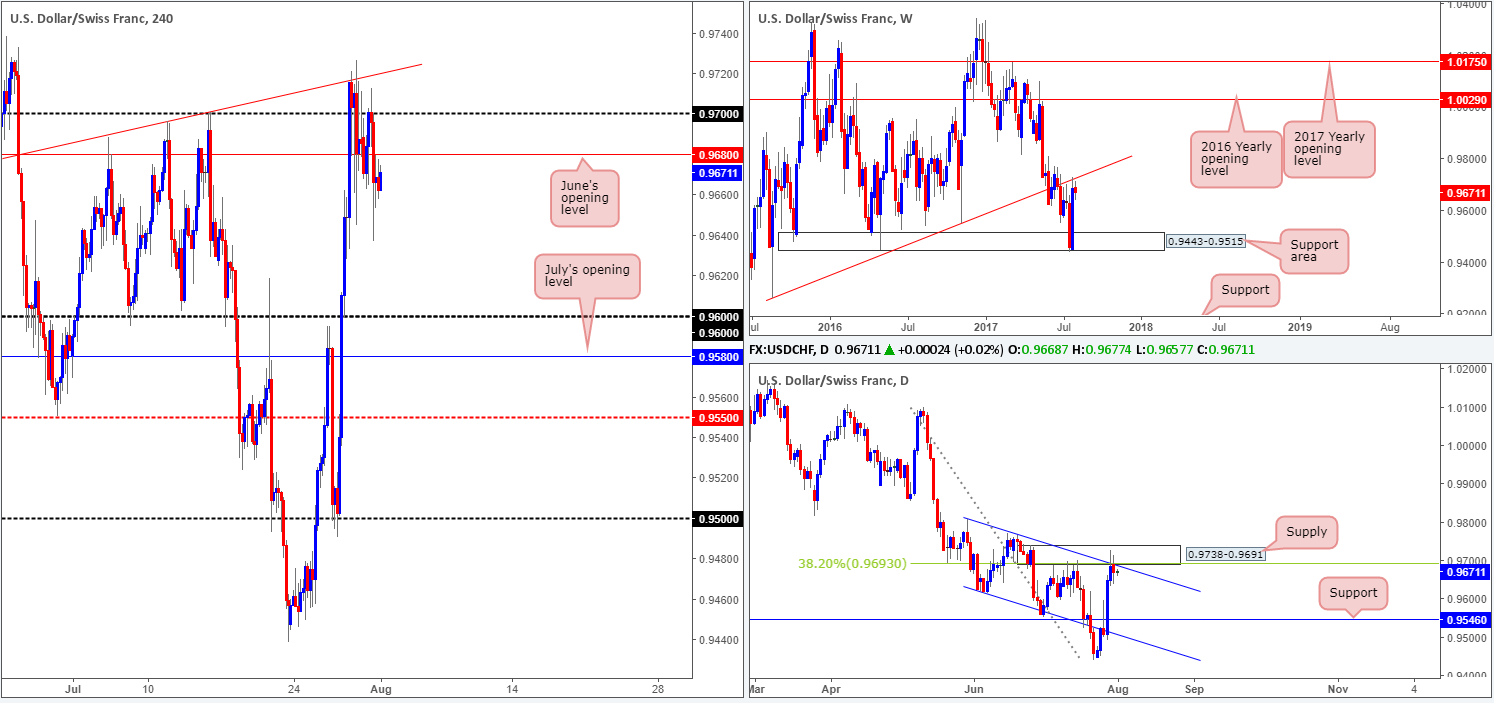
Task: Click the red '0.95500' price label
Action: tap(718, 418)
